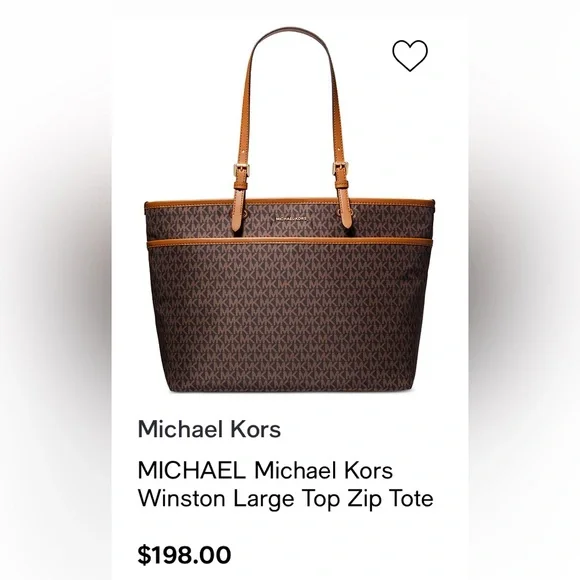Screen dimensions: 580x580
Task: Open the Michael Kors brand link
Action: point(209,429)
